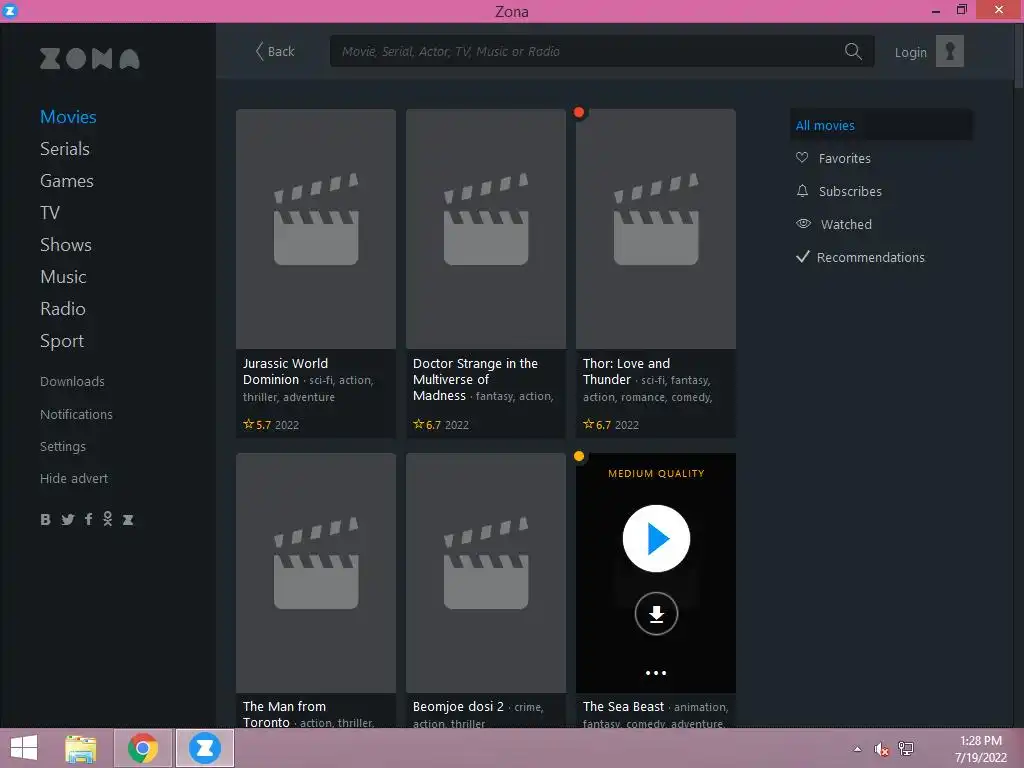
Task: Open Downloads page
Action: pos(72,381)
